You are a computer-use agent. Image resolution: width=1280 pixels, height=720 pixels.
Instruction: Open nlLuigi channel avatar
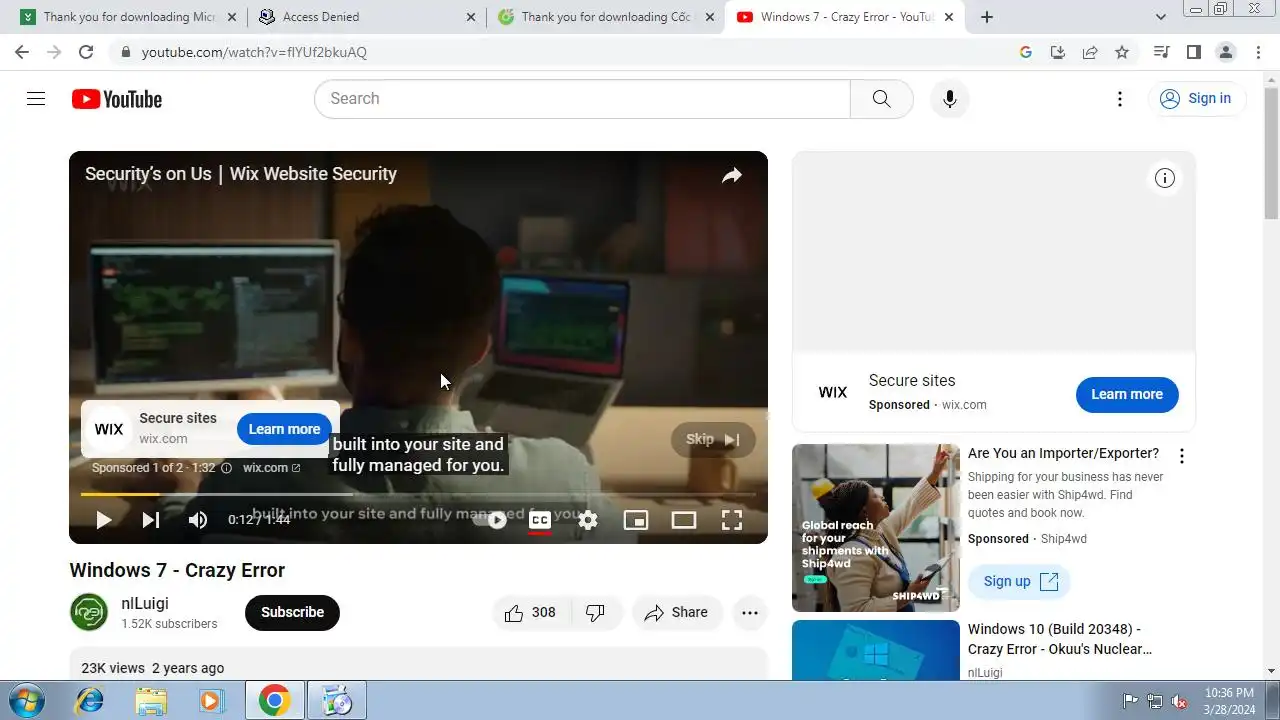[88, 612]
